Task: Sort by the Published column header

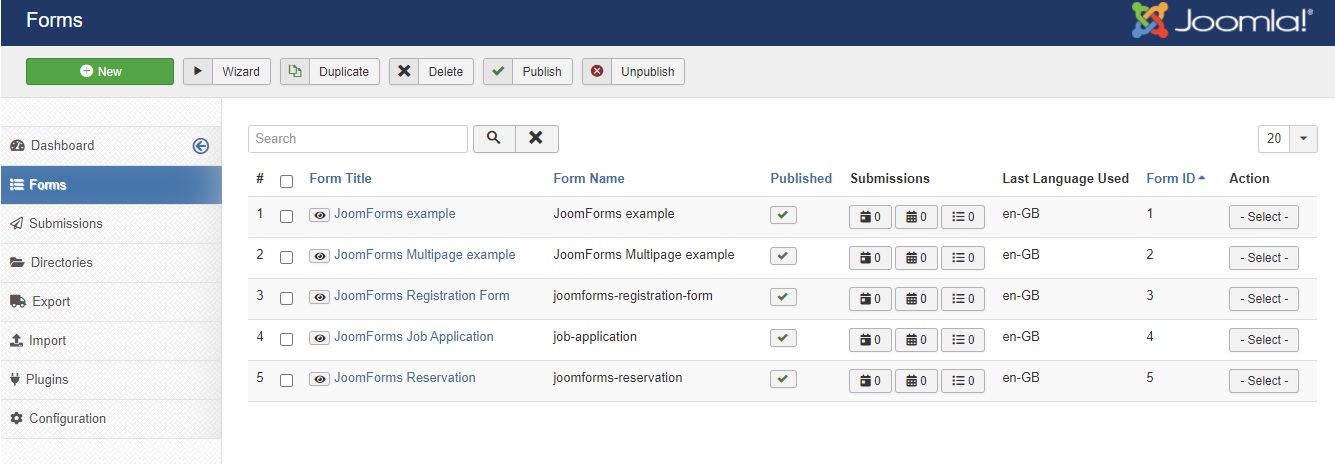Action: 801,179
